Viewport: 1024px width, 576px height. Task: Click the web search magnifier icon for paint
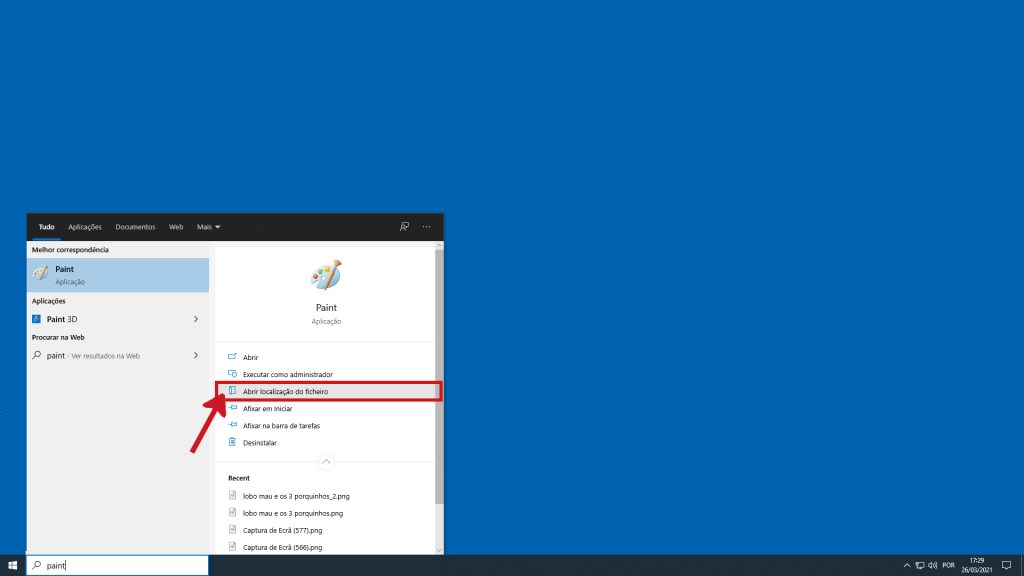tap(37, 356)
